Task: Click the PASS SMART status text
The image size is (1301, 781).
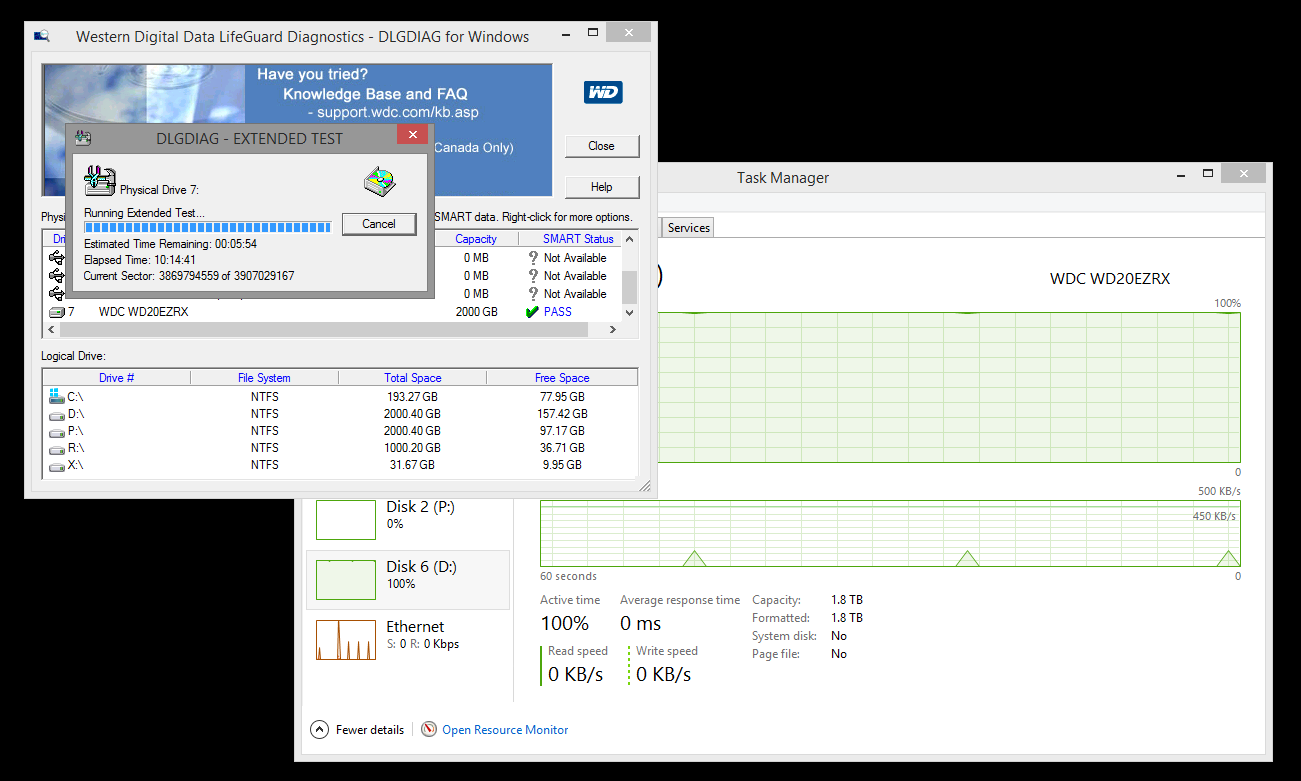Action: pos(558,312)
